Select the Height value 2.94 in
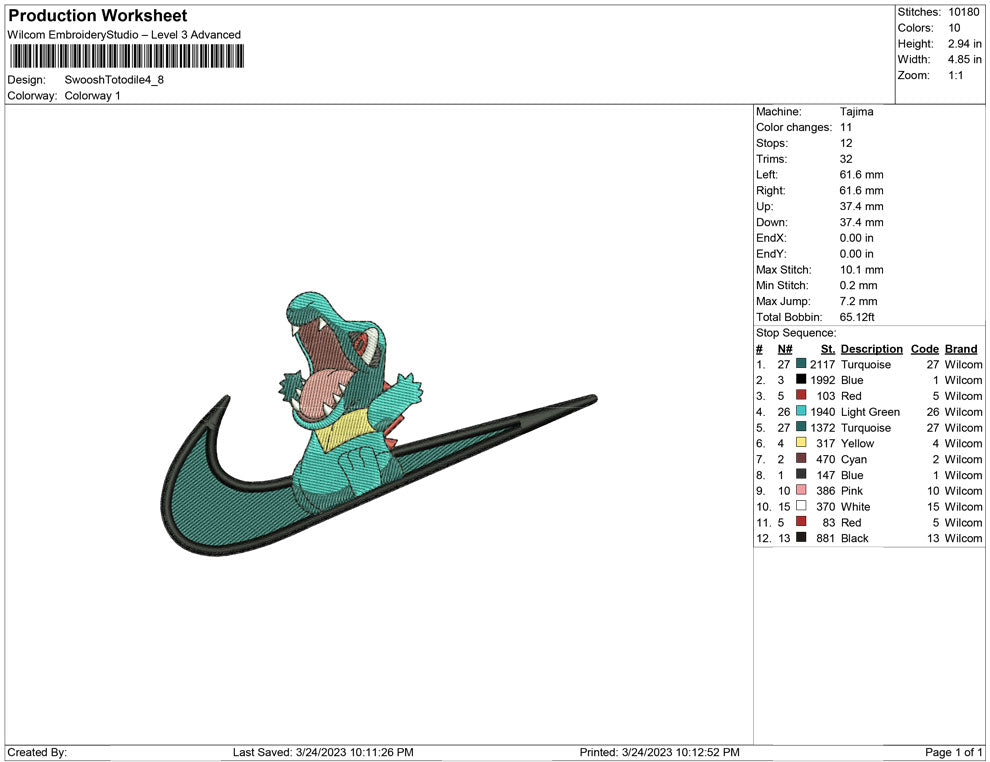This screenshot has height=762, width=990. pyautogui.click(x=965, y=44)
